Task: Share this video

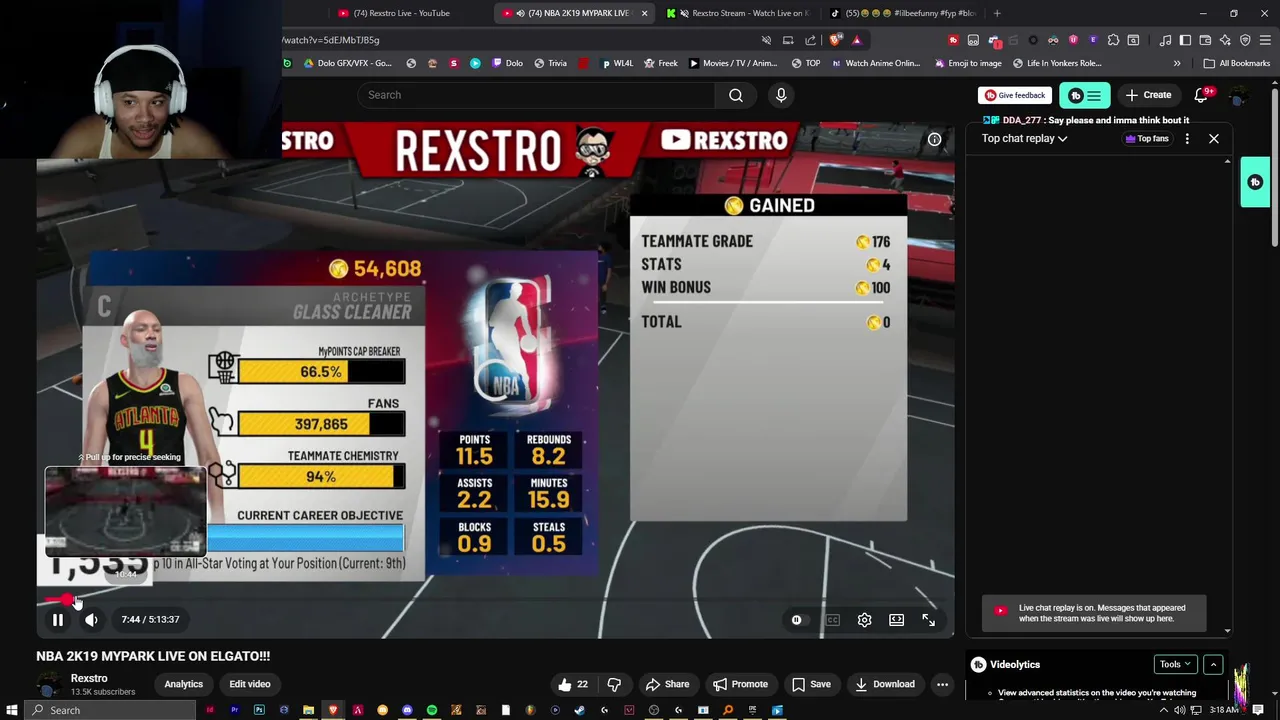Action: [x=667, y=684]
